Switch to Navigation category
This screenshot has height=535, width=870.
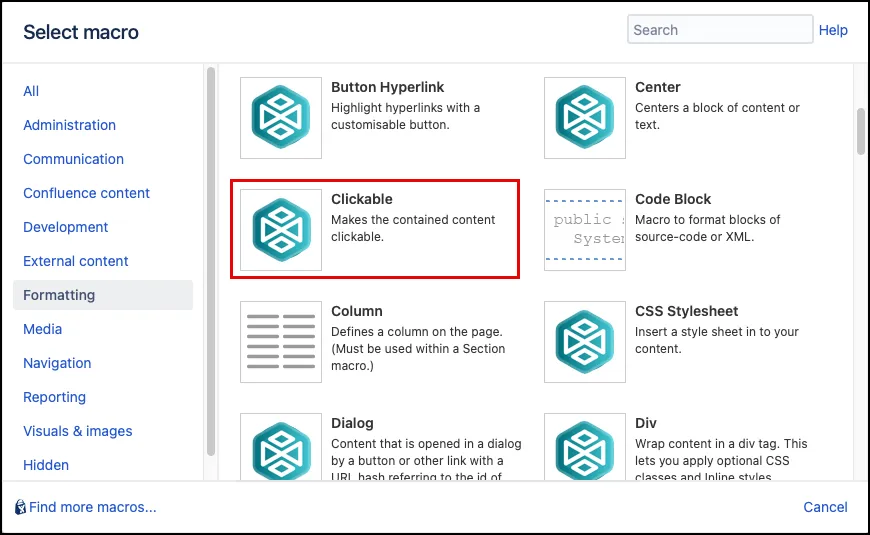pos(57,363)
